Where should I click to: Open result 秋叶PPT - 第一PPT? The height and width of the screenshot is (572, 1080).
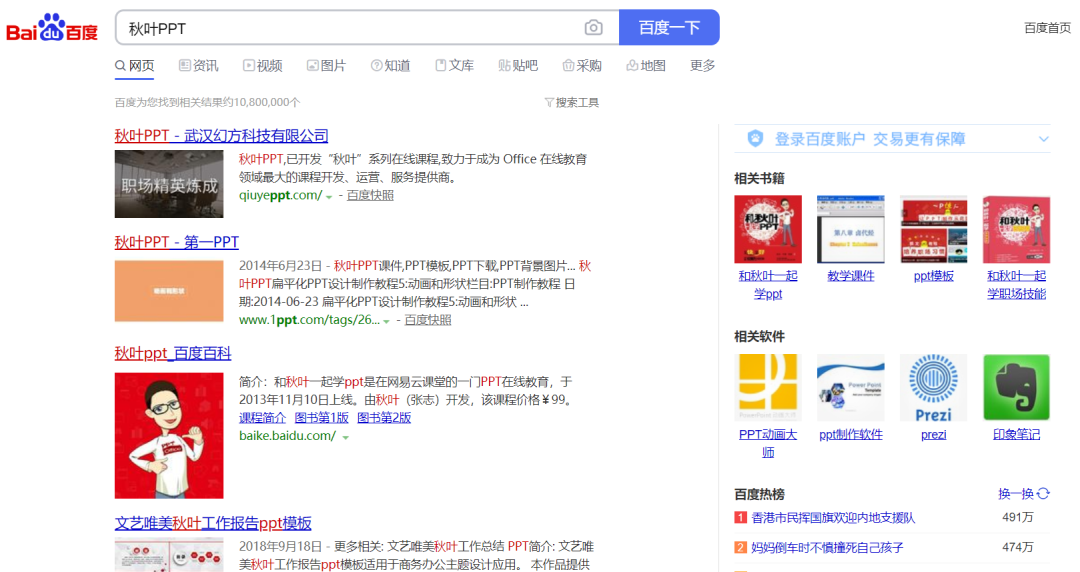click(176, 243)
